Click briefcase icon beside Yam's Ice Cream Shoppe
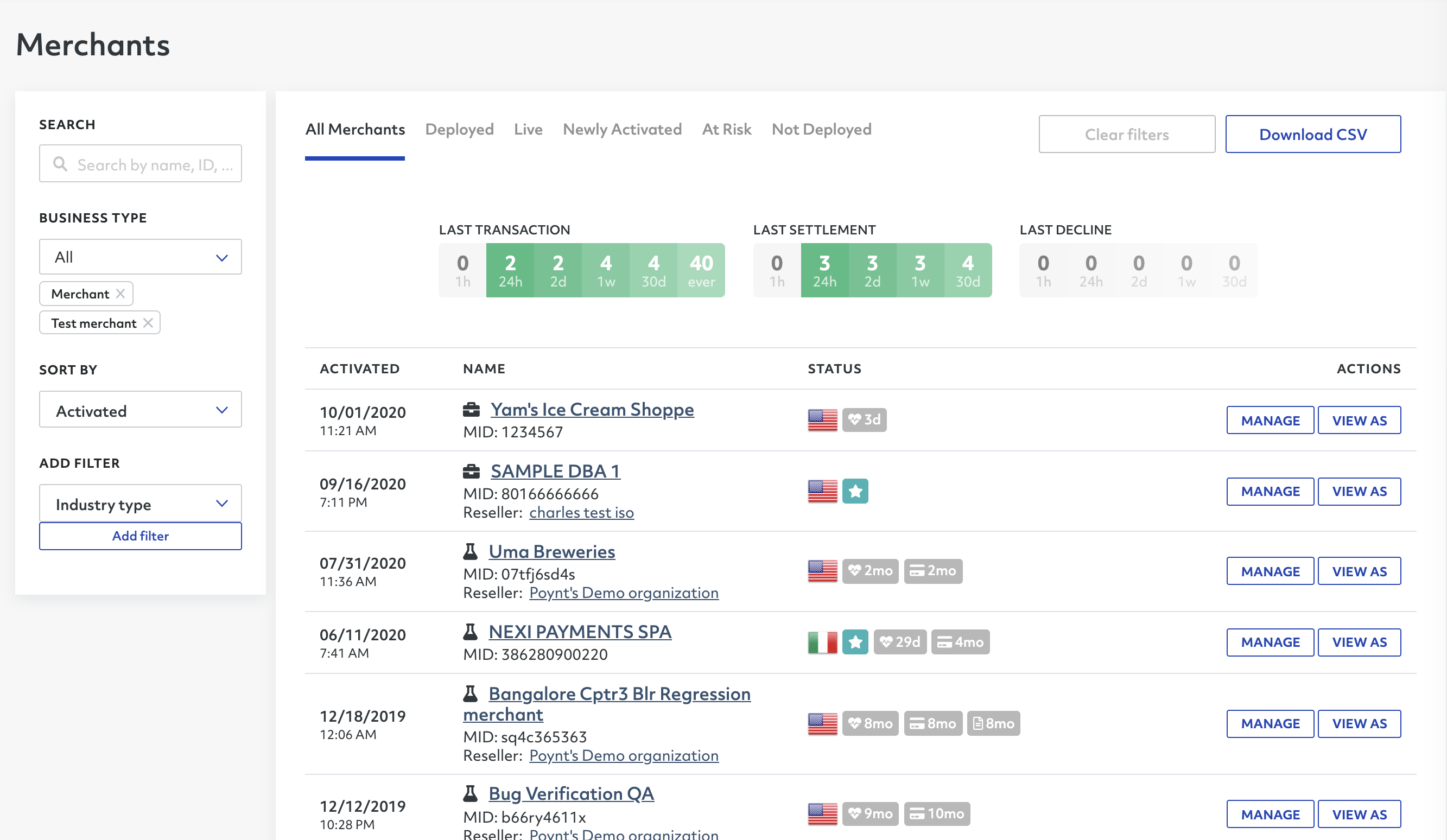Image resolution: width=1447 pixels, height=840 pixels. click(x=471, y=409)
